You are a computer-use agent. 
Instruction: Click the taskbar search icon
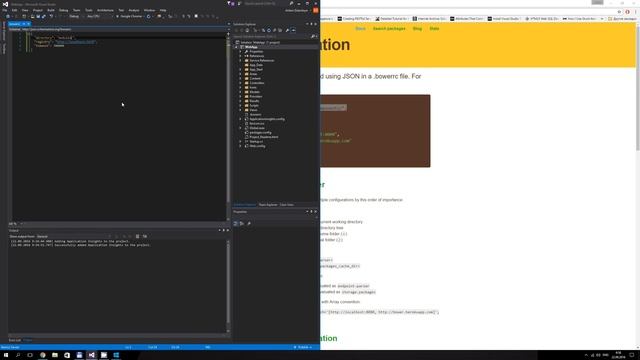click(x=18, y=355)
